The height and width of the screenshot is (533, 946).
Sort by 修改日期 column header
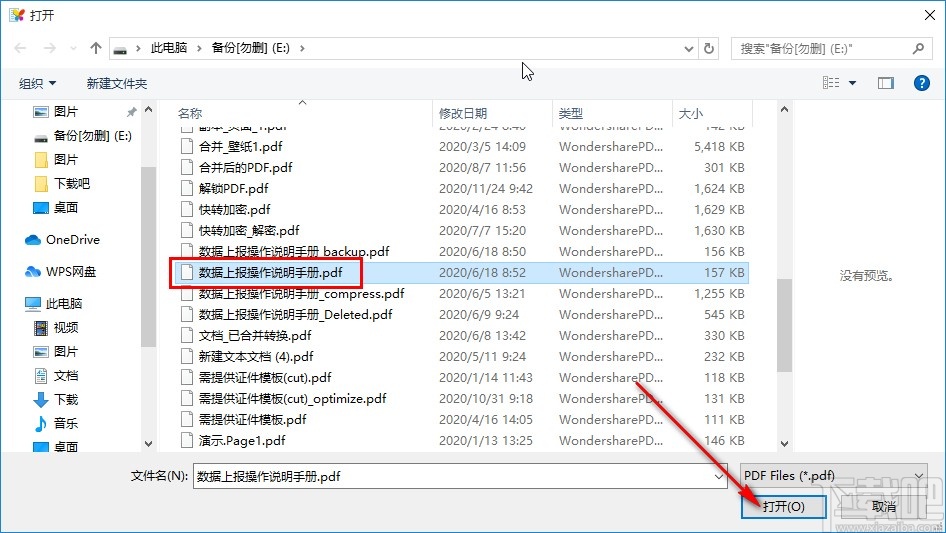[463, 113]
